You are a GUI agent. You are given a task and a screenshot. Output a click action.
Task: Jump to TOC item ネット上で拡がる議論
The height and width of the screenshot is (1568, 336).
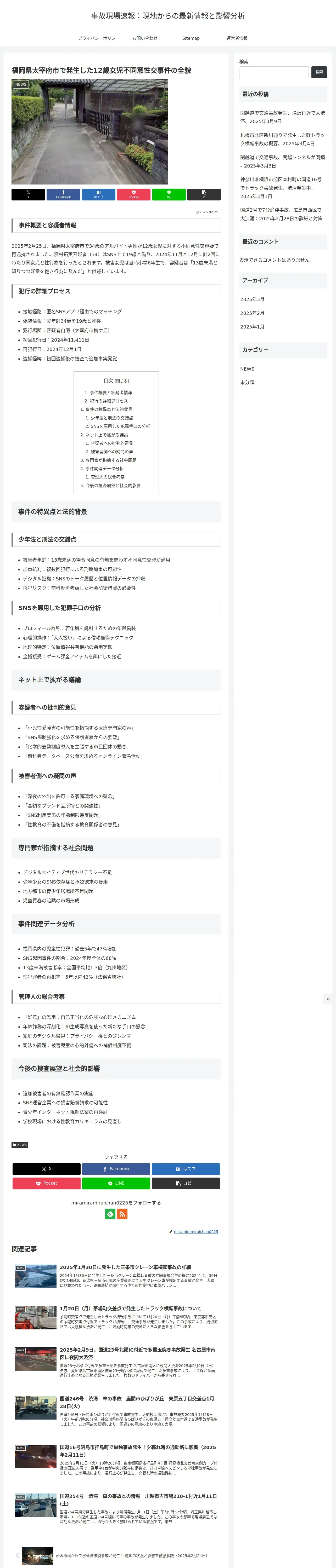(107, 435)
